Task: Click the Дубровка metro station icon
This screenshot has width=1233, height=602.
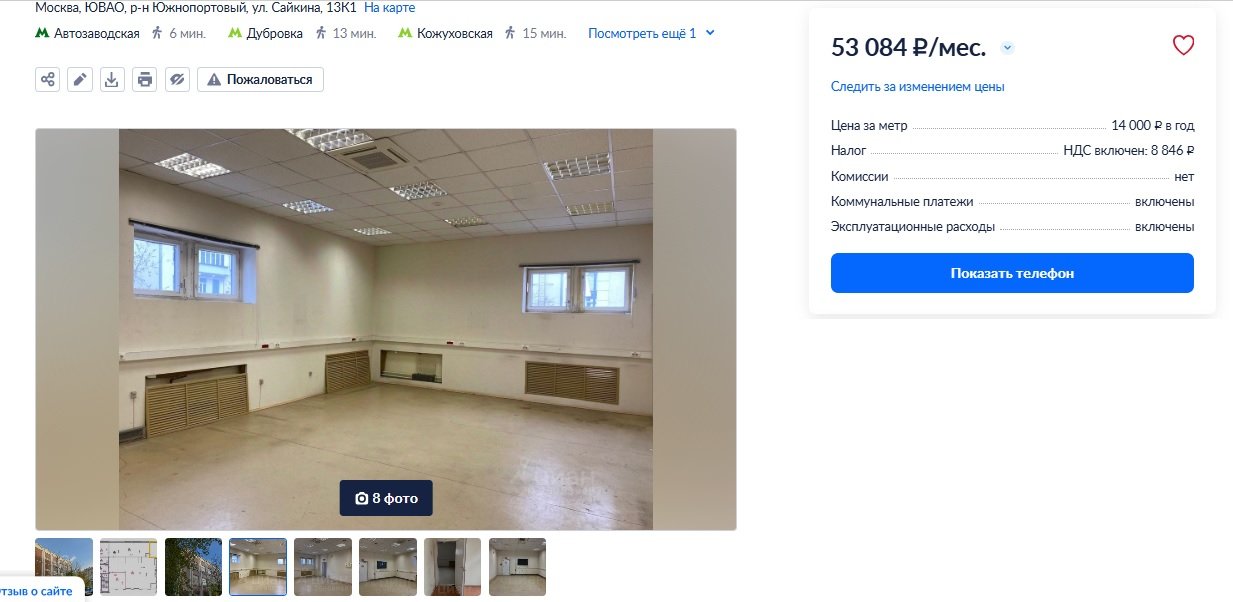Action: (235, 33)
